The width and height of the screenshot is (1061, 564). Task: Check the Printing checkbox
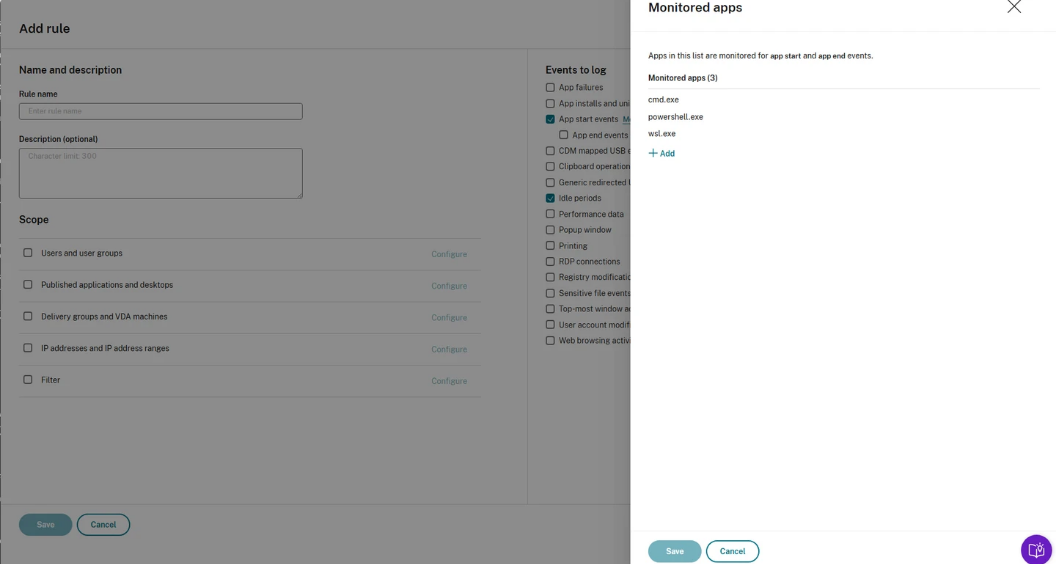coord(550,245)
